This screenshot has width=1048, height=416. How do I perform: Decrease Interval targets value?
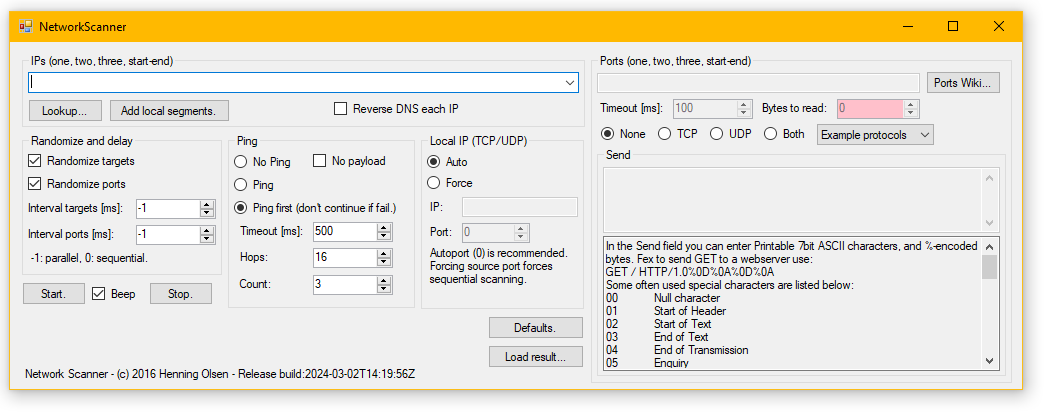[x=208, y=213]
